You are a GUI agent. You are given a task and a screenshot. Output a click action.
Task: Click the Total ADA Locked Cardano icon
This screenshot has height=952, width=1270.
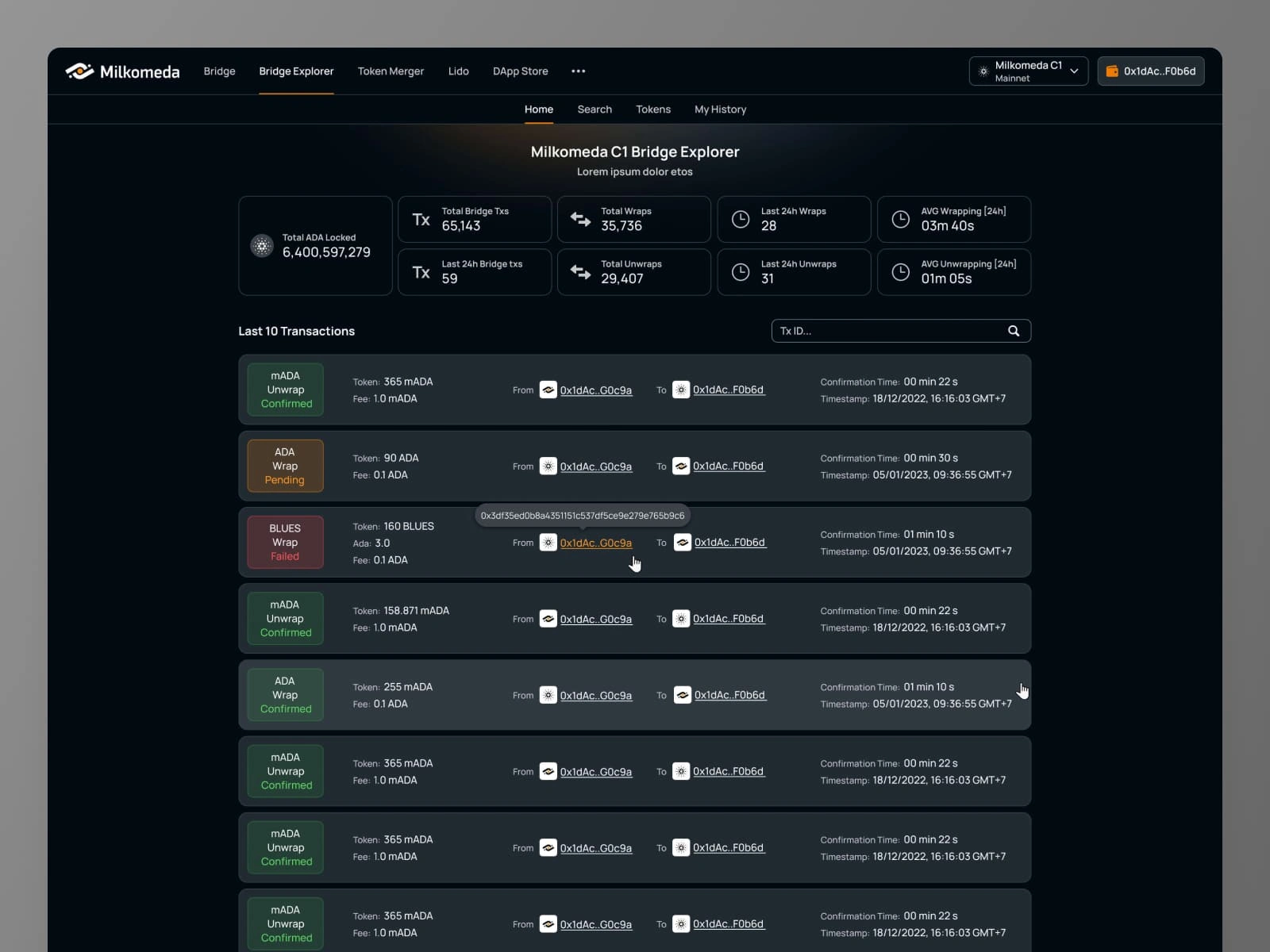pos(262,246)
